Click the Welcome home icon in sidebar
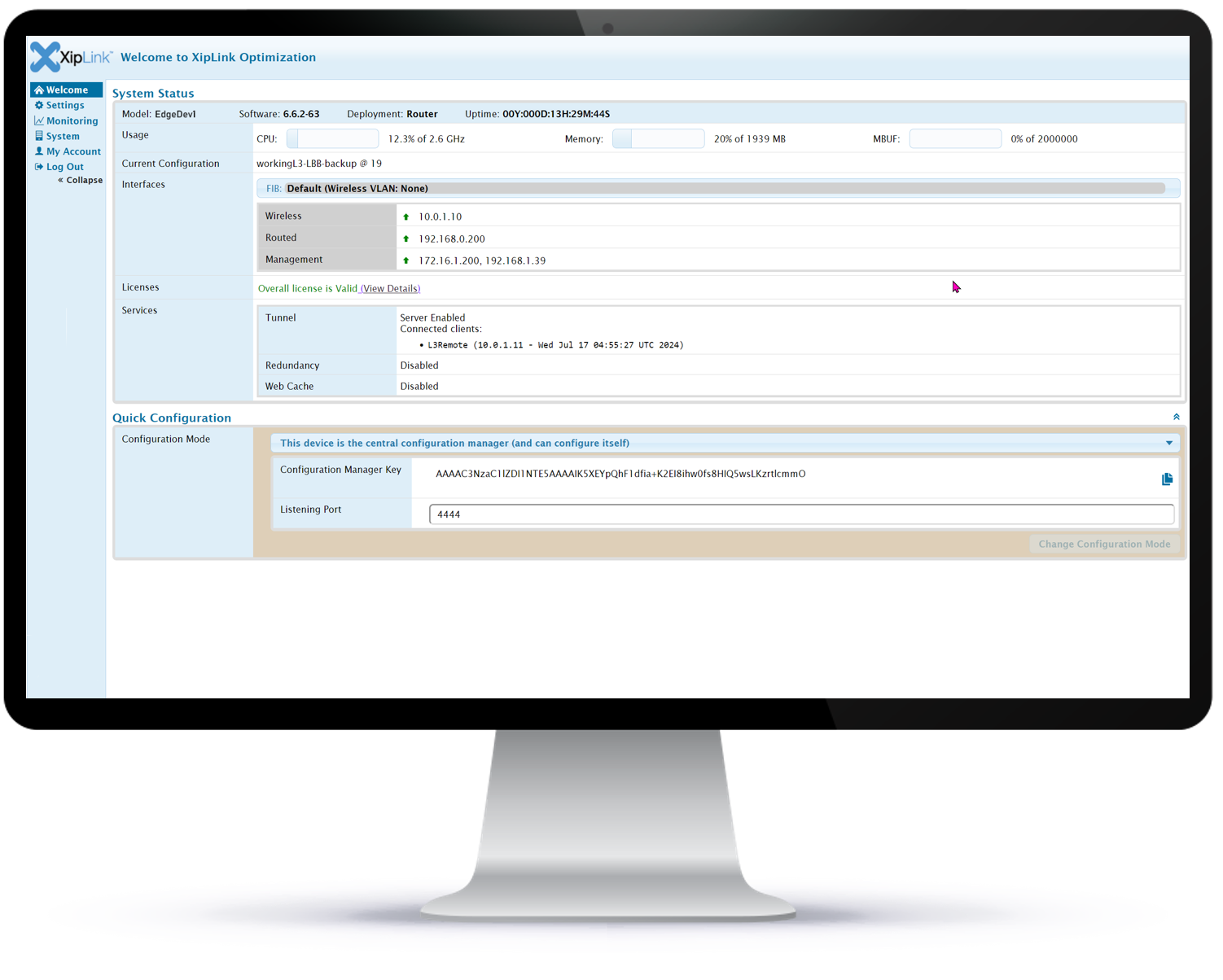 [x=38, y=90]
